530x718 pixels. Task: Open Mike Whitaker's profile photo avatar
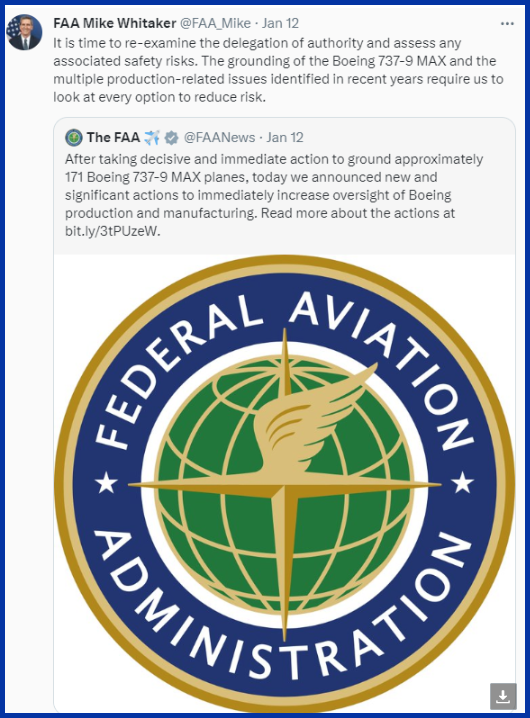coord(24,32)
